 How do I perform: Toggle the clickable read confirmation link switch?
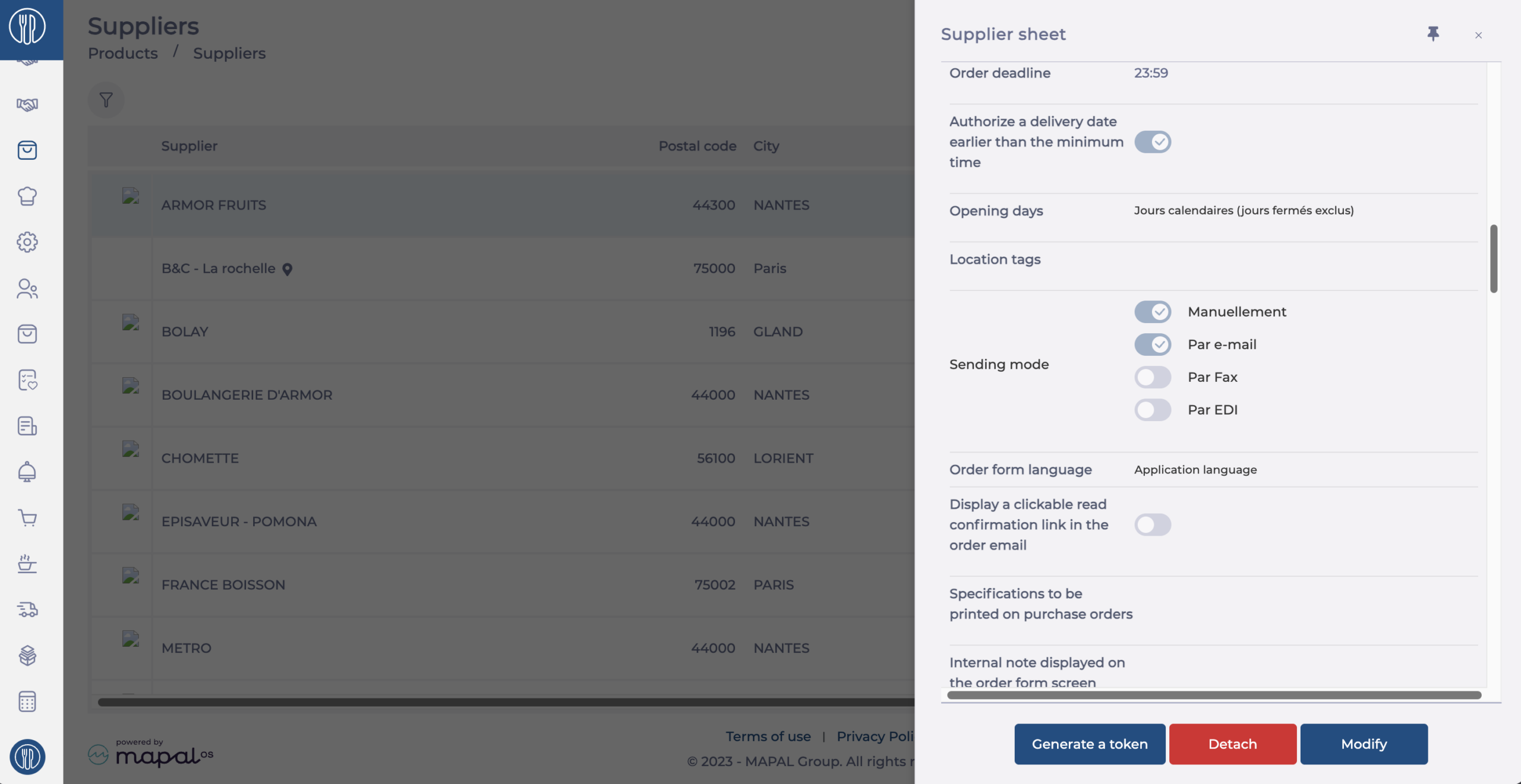(x=1153, y=525)
